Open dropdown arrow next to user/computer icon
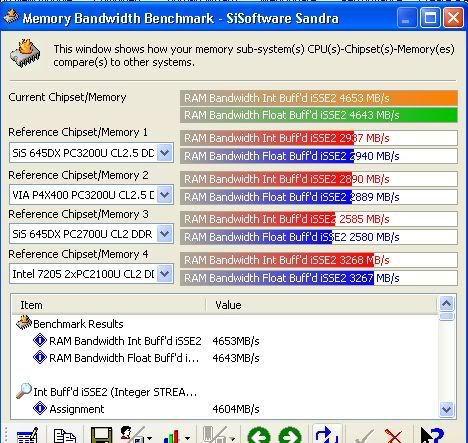Screen dimensions: 468x443 [149, 438]
